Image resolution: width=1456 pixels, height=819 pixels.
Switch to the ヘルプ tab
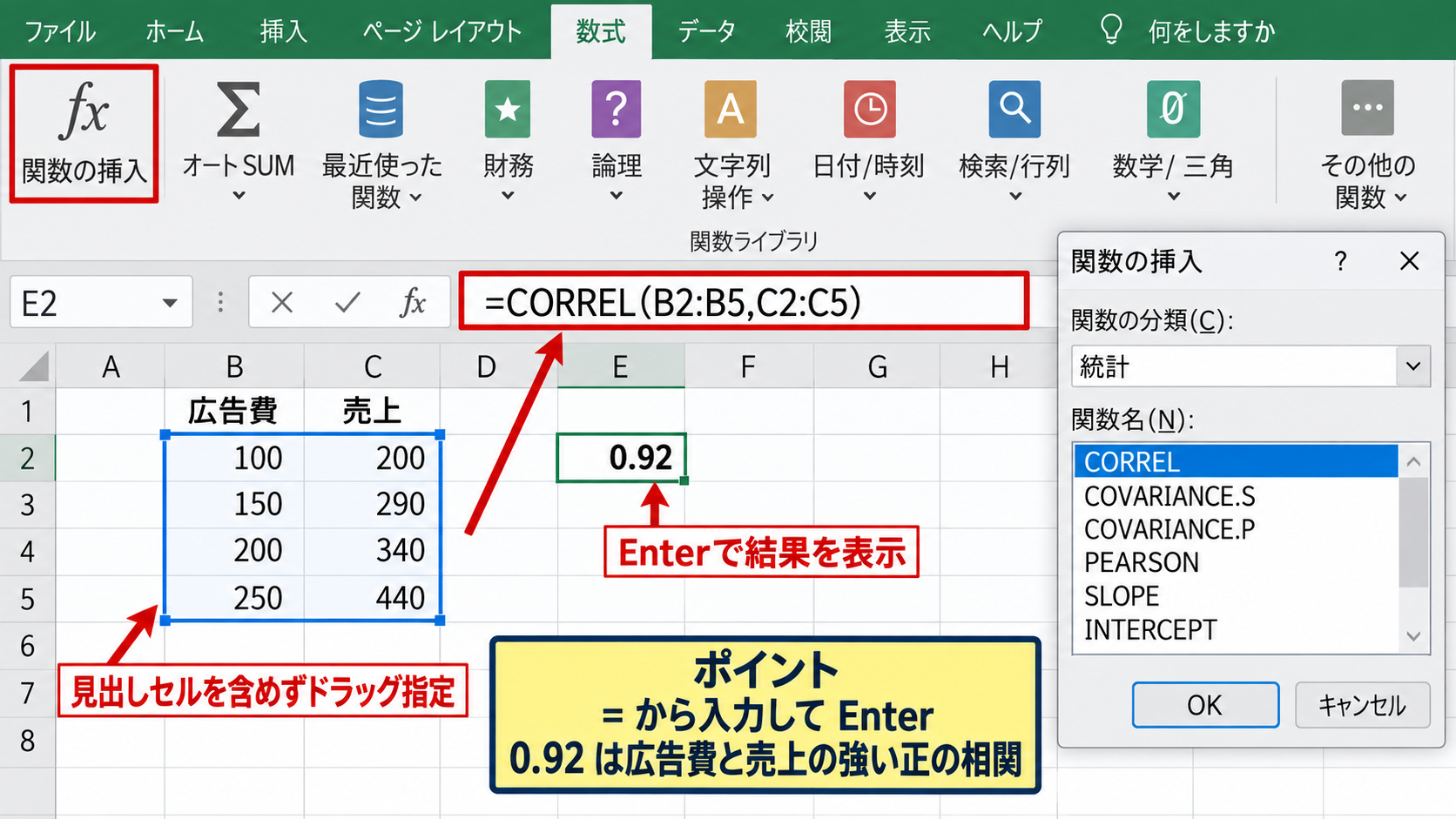1012,31
